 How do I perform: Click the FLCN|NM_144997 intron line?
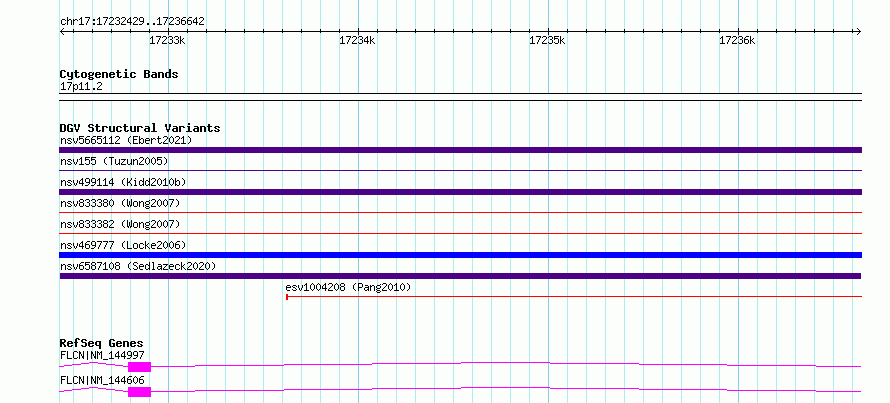[x=505, y=364]
